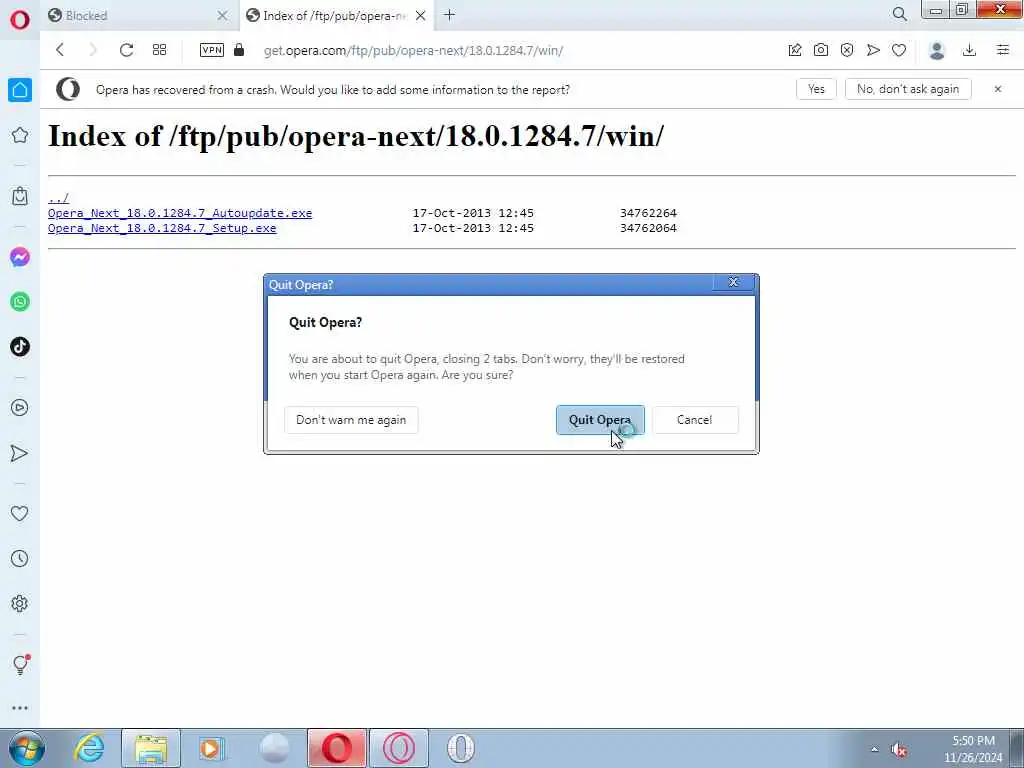
Task: Click the Opera GX taskbar button
Action: 399,748
